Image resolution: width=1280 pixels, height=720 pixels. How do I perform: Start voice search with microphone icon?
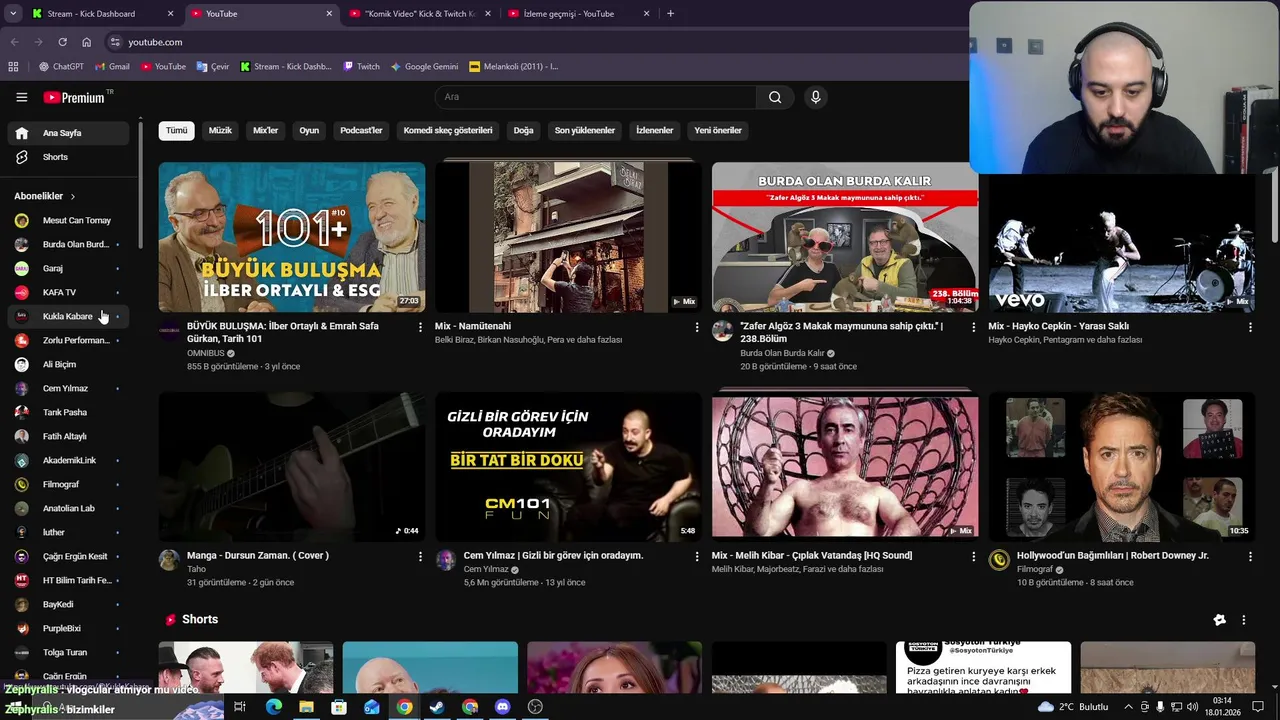(816, 97)
